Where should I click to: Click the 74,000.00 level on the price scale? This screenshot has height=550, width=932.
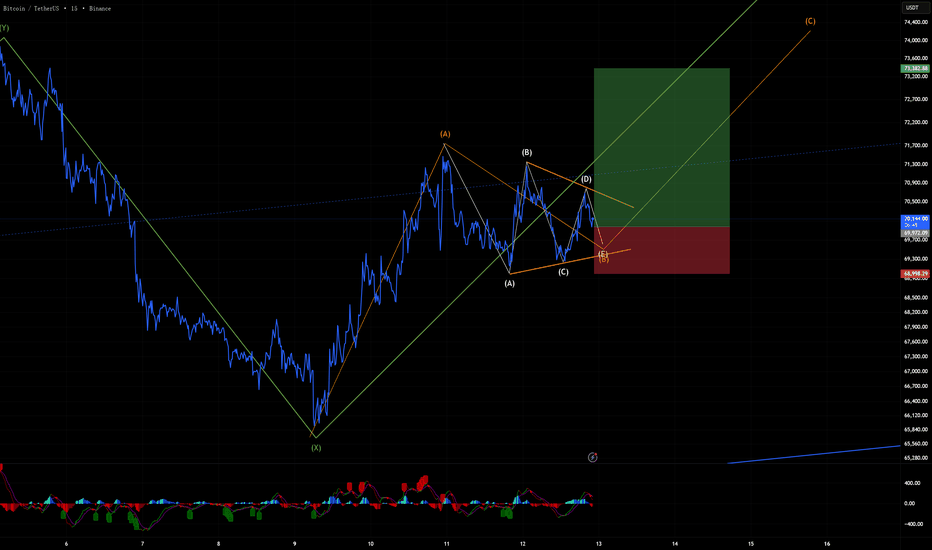(x=916, y=40)
